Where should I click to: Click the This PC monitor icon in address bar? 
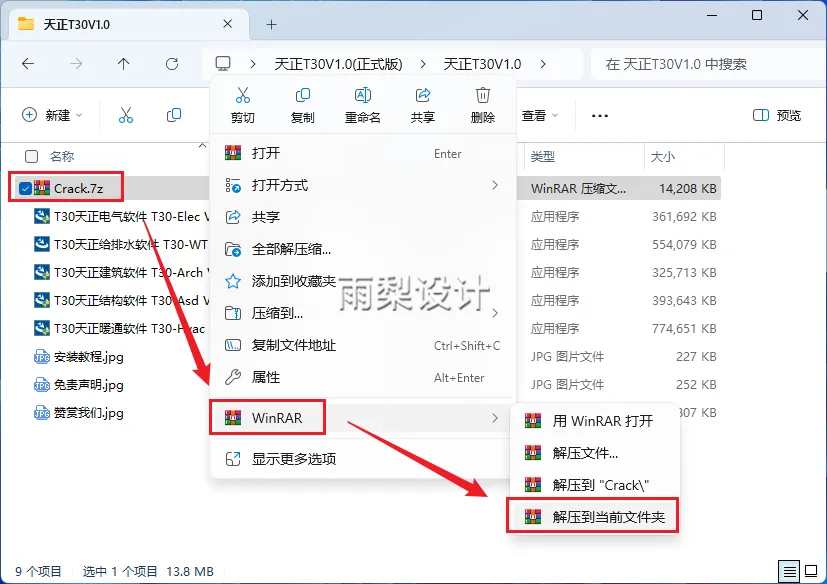[x=223, y=64]
